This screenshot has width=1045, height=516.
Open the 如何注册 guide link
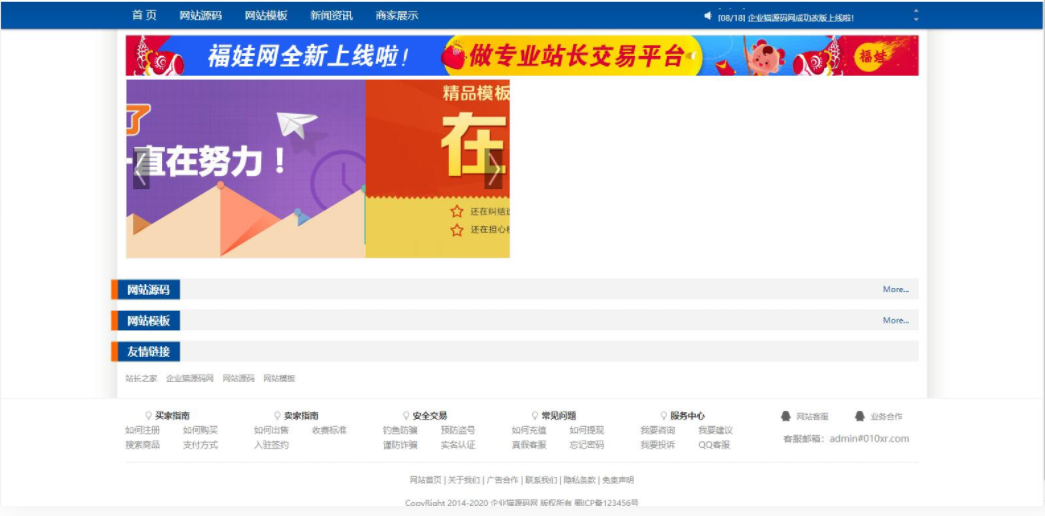[142, 430]
